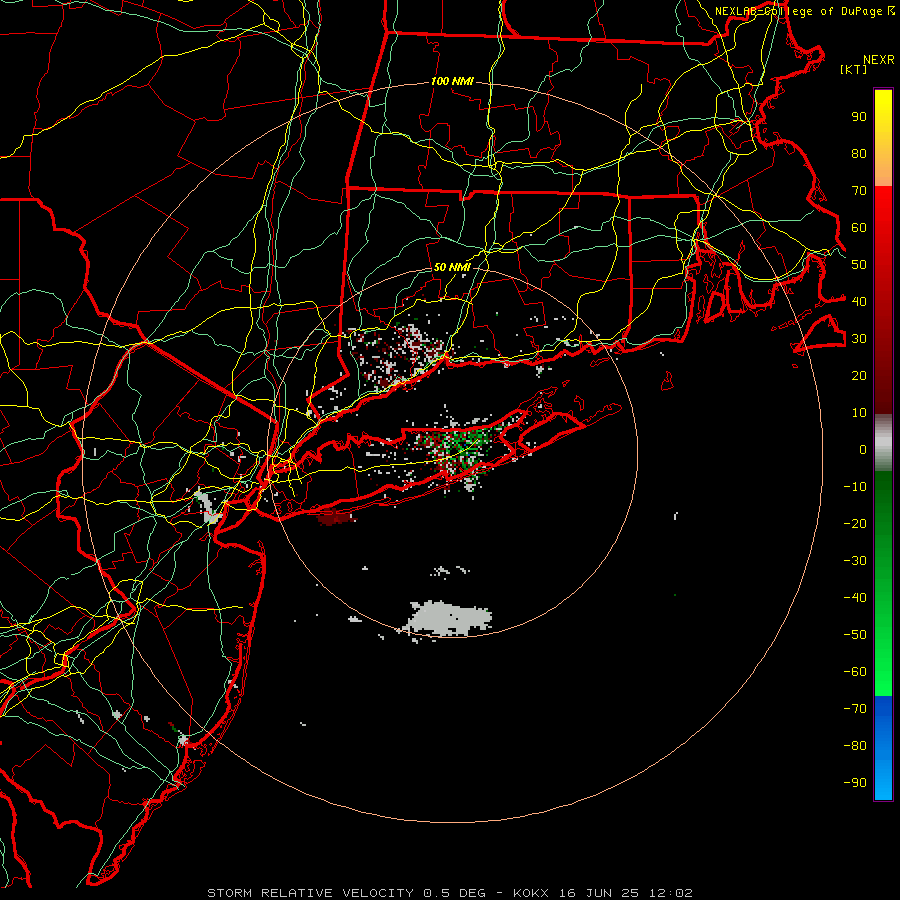Viewport: 900px width, 900px height.
Task: Click the -50 knots scale label
Action: coord(855,634)
